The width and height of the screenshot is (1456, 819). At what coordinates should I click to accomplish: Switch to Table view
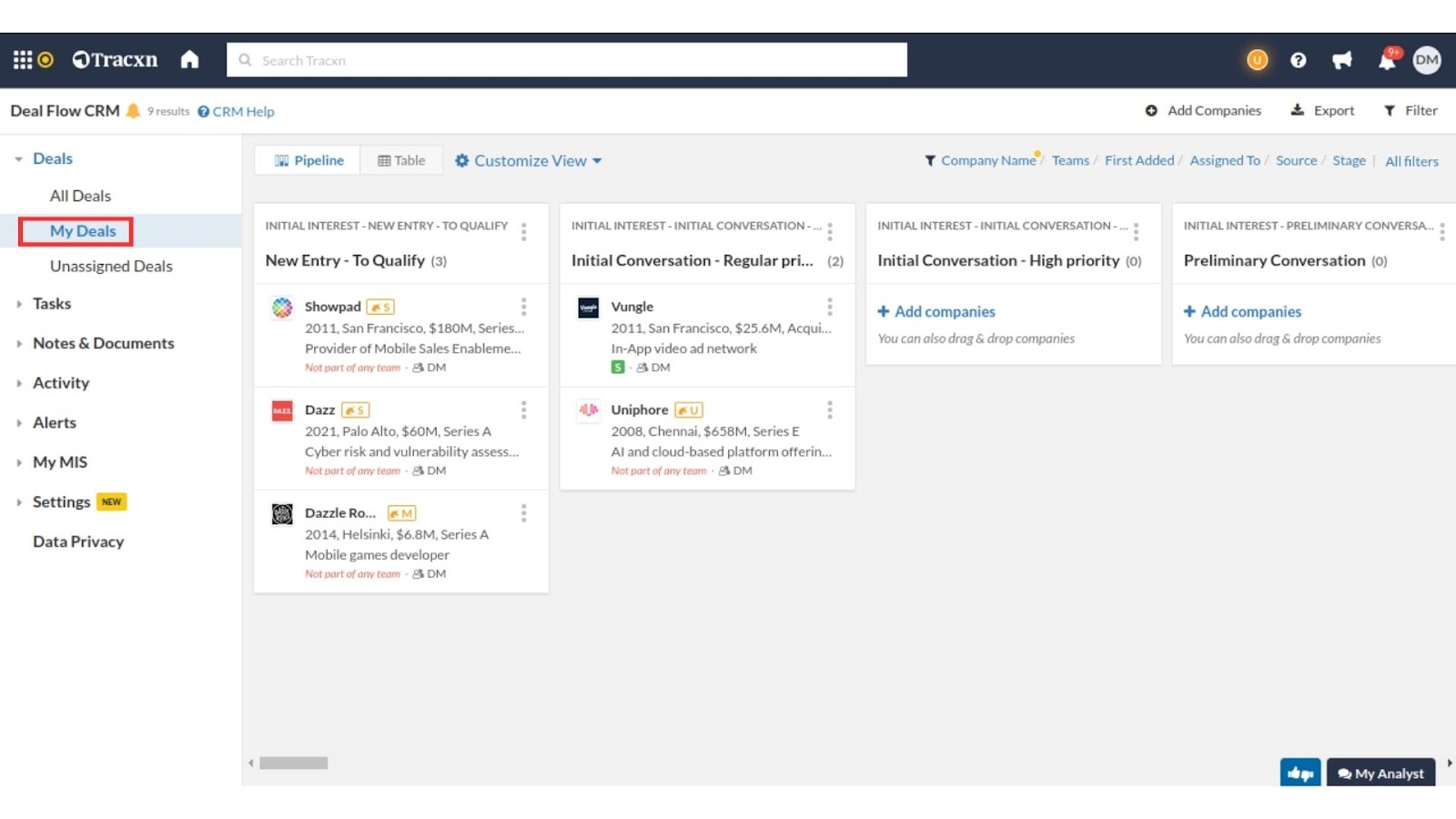pos(401,161)
